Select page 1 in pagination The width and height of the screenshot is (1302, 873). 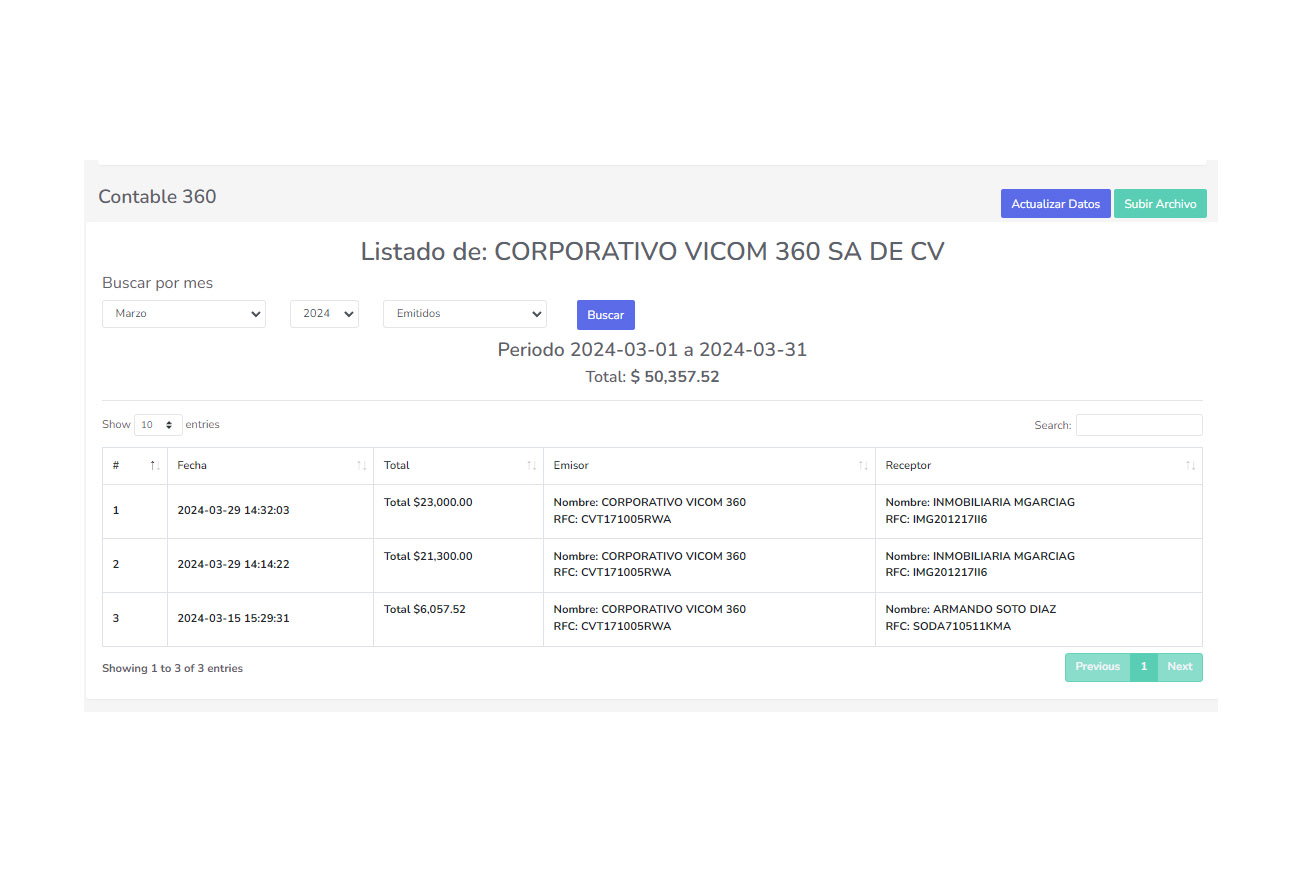point(1144,667)
